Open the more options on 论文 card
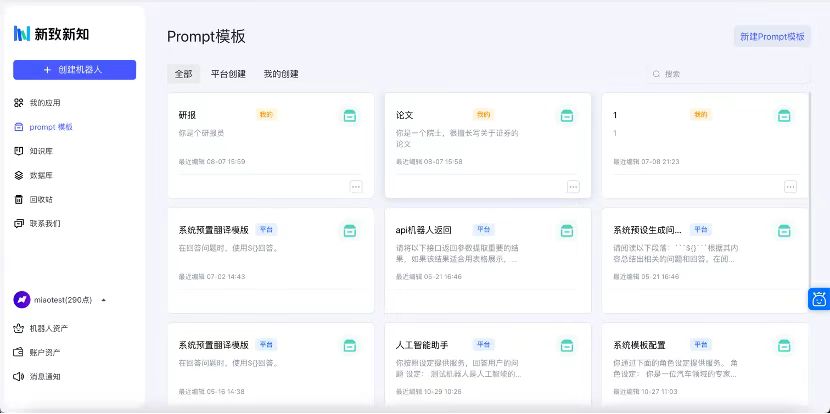 tap(573, 186)
